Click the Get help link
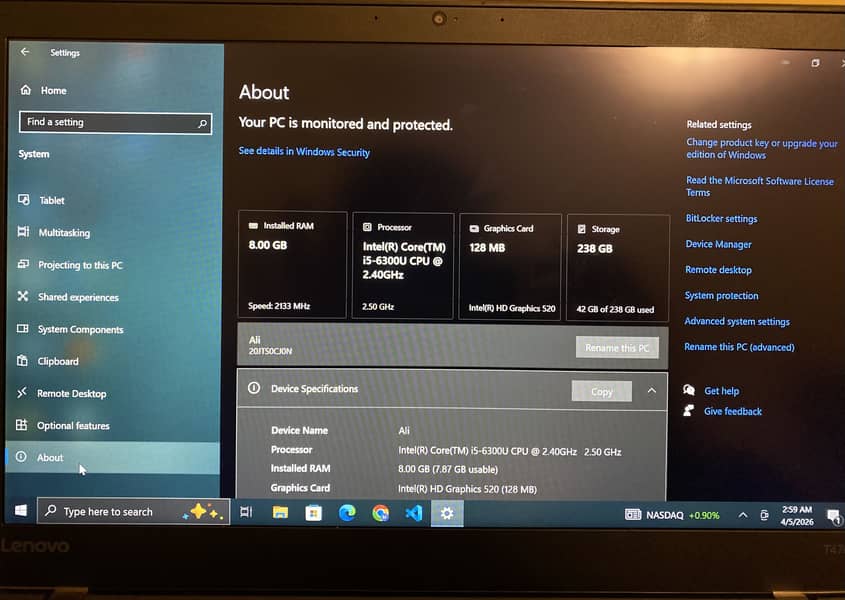845x600 pixels. coord(722,391)
